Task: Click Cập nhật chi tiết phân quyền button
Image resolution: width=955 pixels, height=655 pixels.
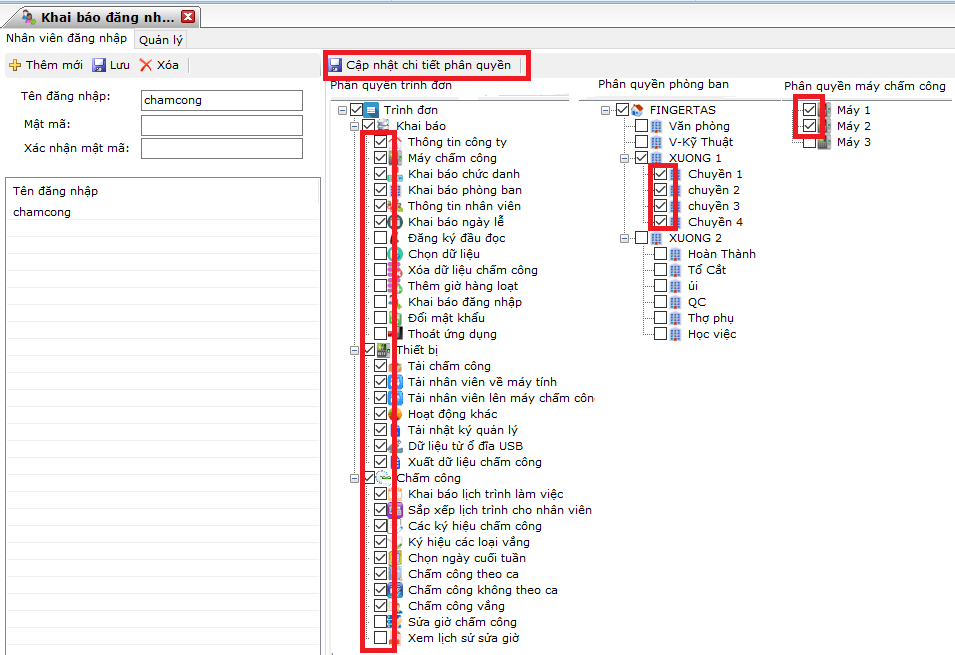Action: click(427, 65)
